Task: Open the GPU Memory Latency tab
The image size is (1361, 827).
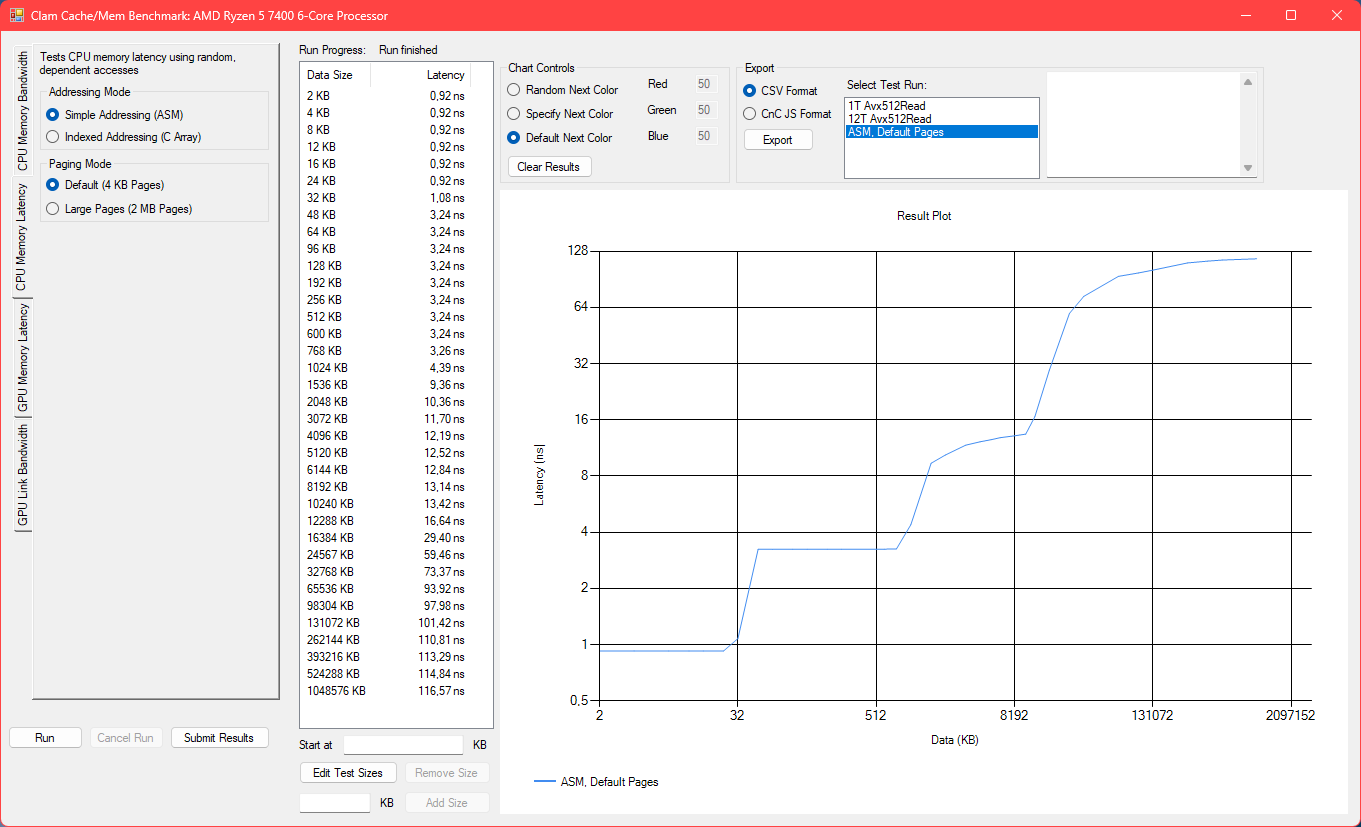Action: pyautogui.click(x=23, y=358)
